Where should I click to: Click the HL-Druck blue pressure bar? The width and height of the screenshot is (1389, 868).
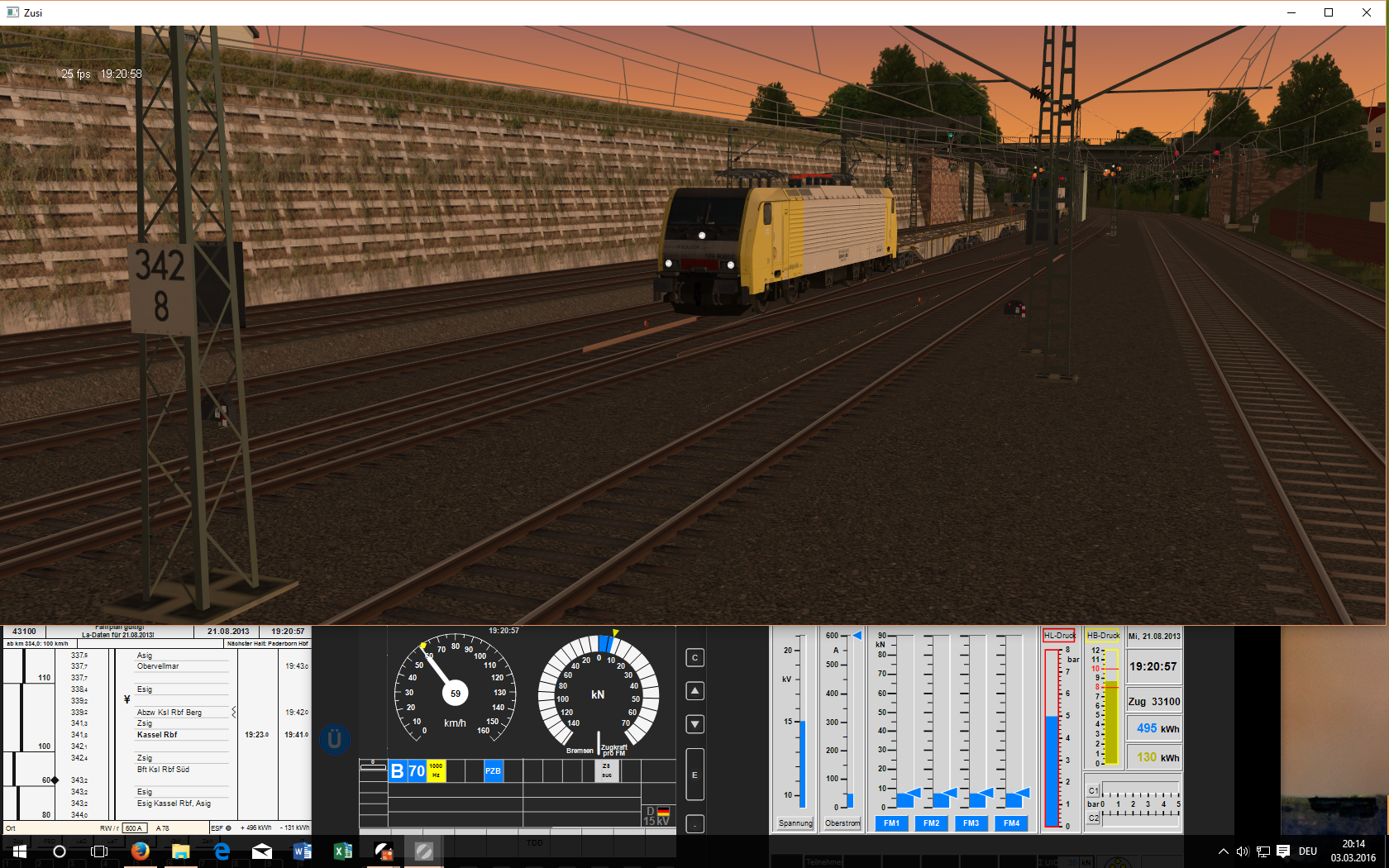point(1052,770)
